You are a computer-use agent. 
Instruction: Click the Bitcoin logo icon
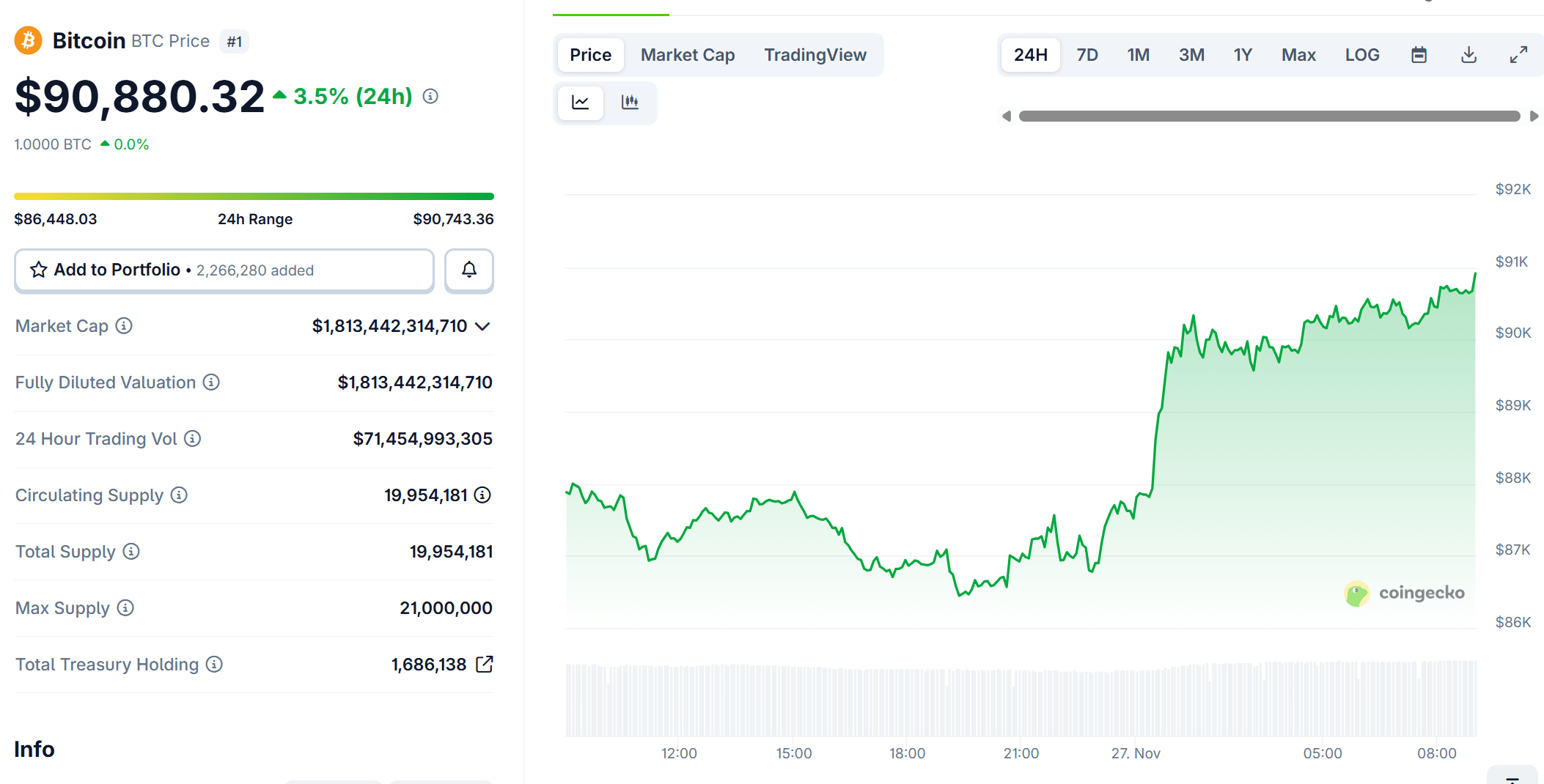tap(28, 40)
